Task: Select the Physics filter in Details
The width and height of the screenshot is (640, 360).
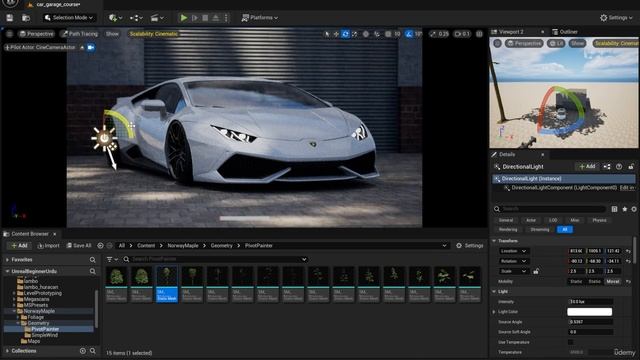Action: tap(599, 220)
